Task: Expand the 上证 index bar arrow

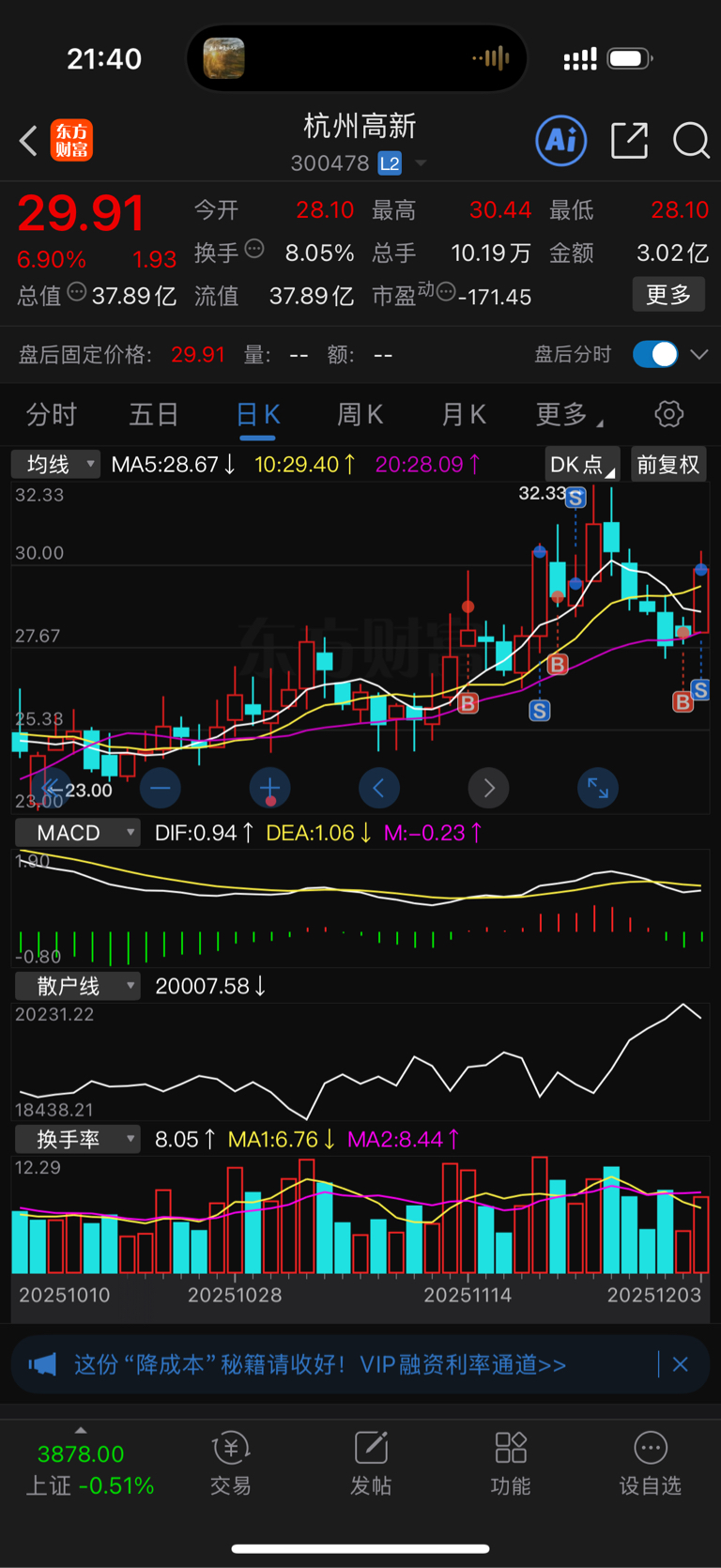Action: coord(81,1430)
